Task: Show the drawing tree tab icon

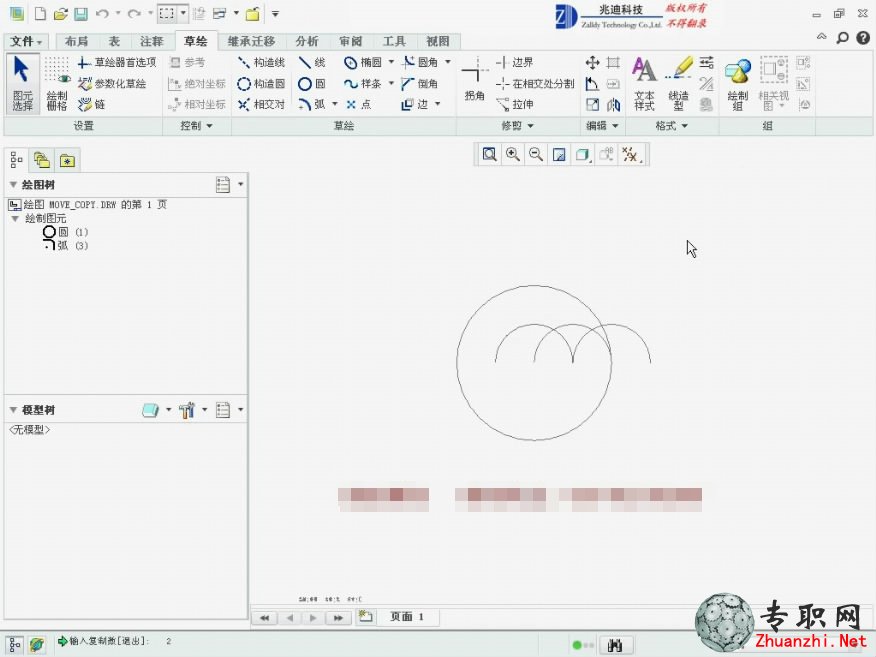Action: [16, 160]
